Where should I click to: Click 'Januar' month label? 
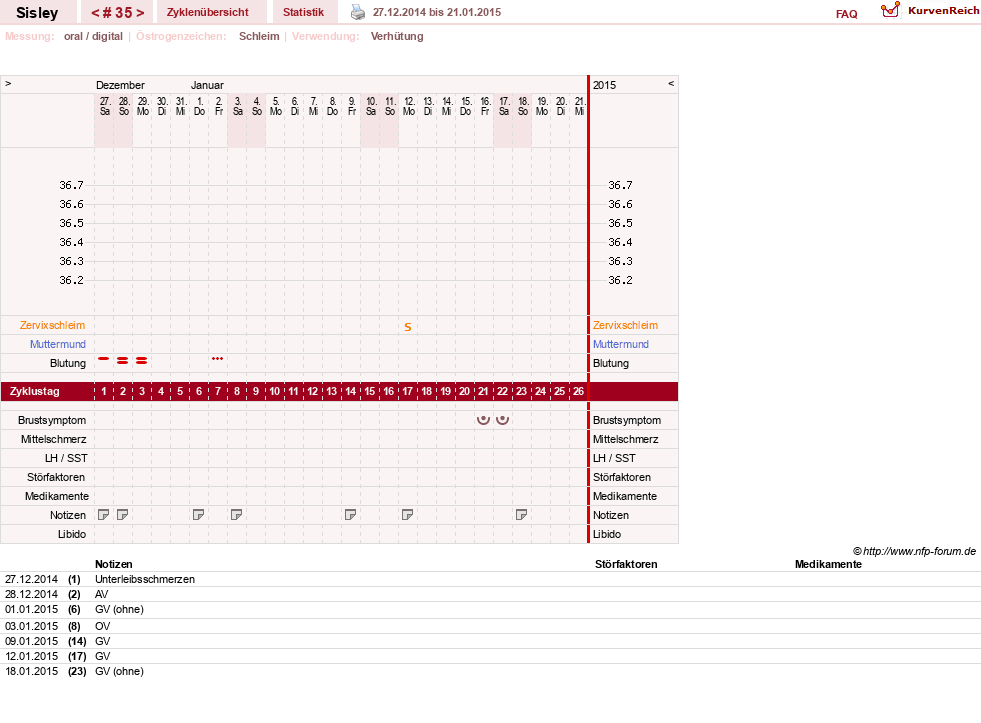pyautogui.click(x=207, y=85)
